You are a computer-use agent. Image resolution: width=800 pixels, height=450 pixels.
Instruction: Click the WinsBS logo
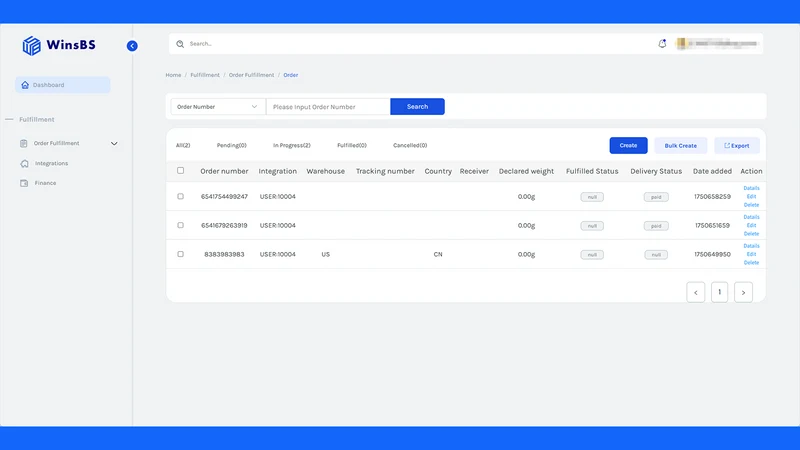click(59, 45)
